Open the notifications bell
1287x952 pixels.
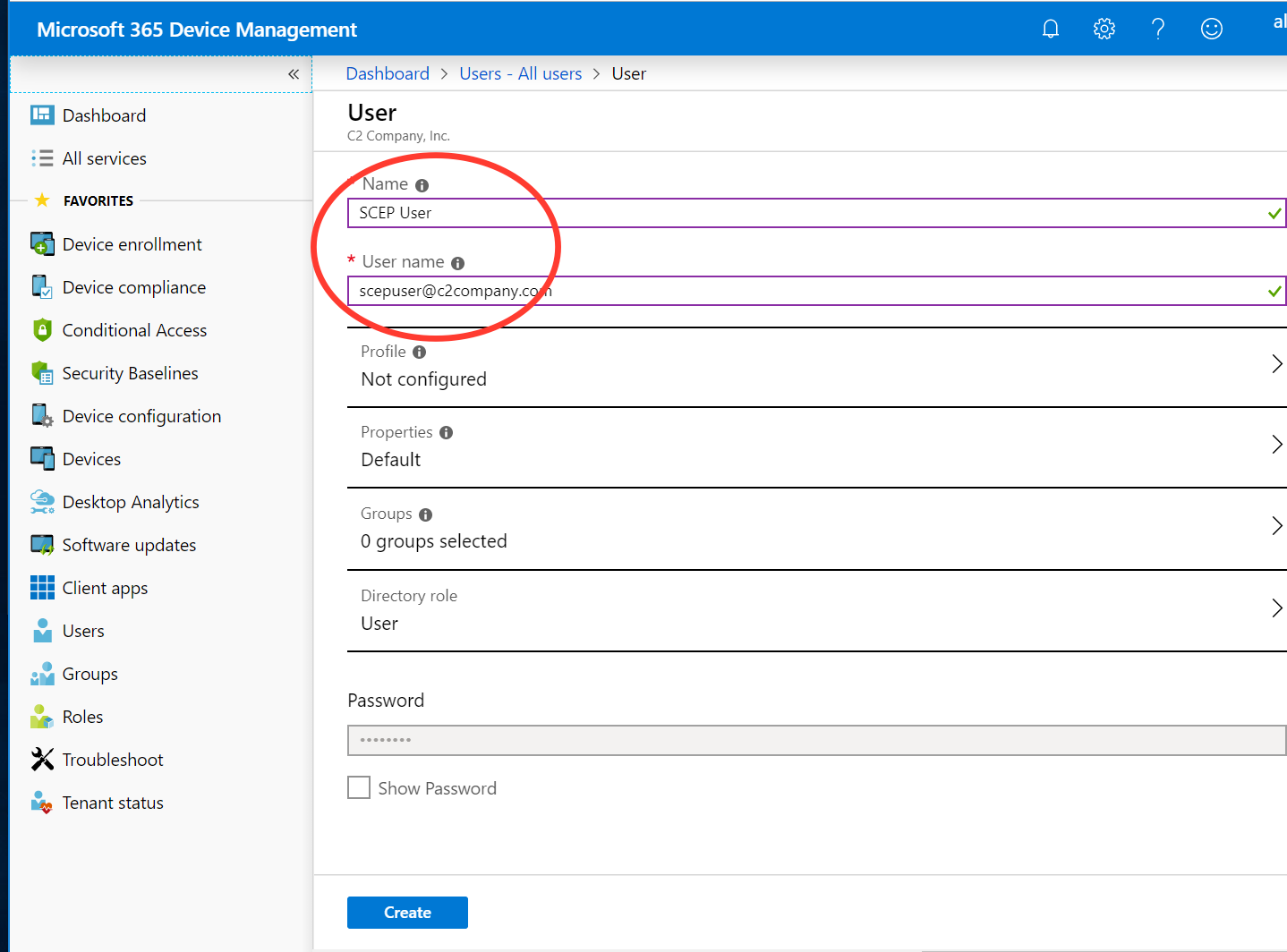(x=1050, y=28)
